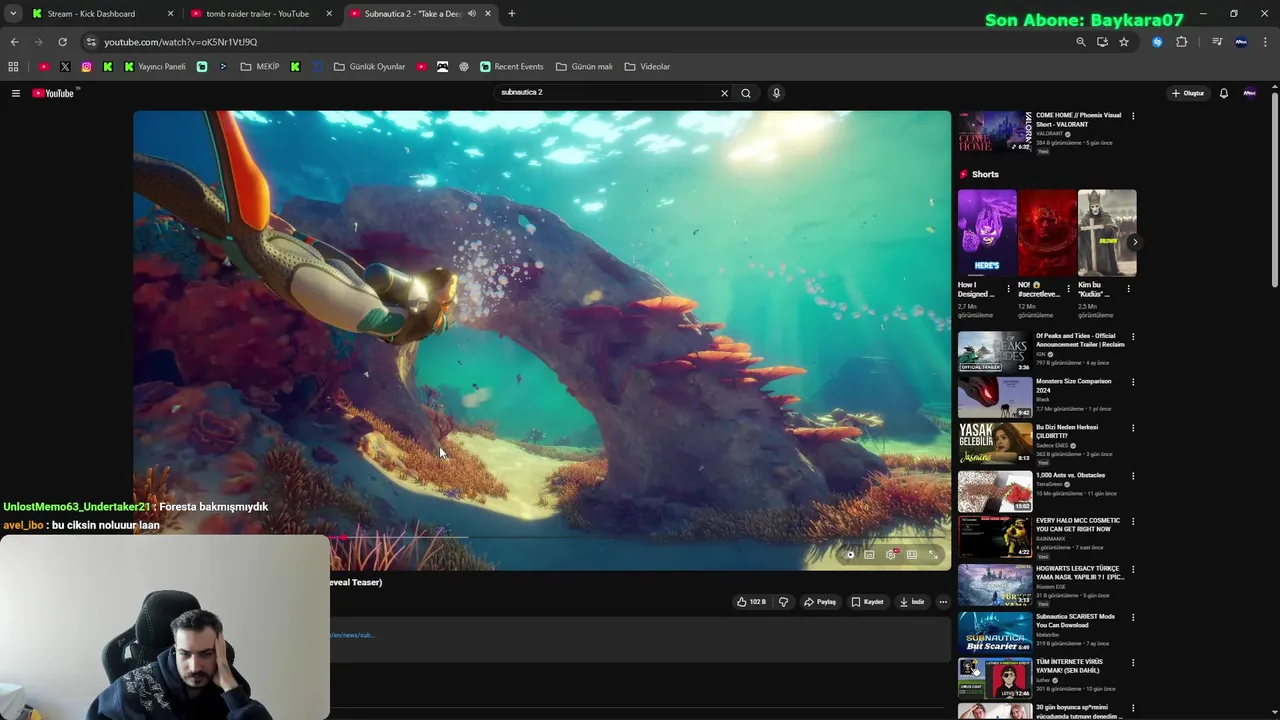The width and height of the screenshot is (1280, 720).
Task: Open the blue Shazam extension icon
Action: pyautogui.click(x=1157, y=42)
